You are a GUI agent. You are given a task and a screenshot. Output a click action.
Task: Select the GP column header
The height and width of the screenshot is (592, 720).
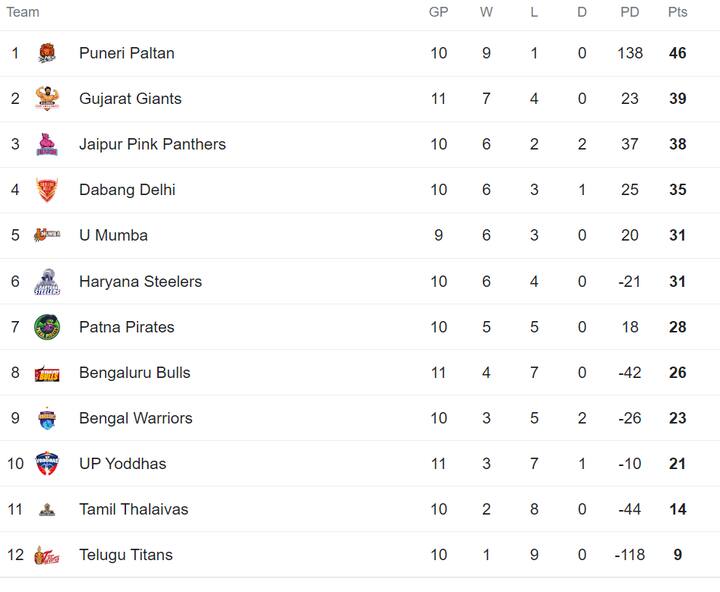coord(439,12)
